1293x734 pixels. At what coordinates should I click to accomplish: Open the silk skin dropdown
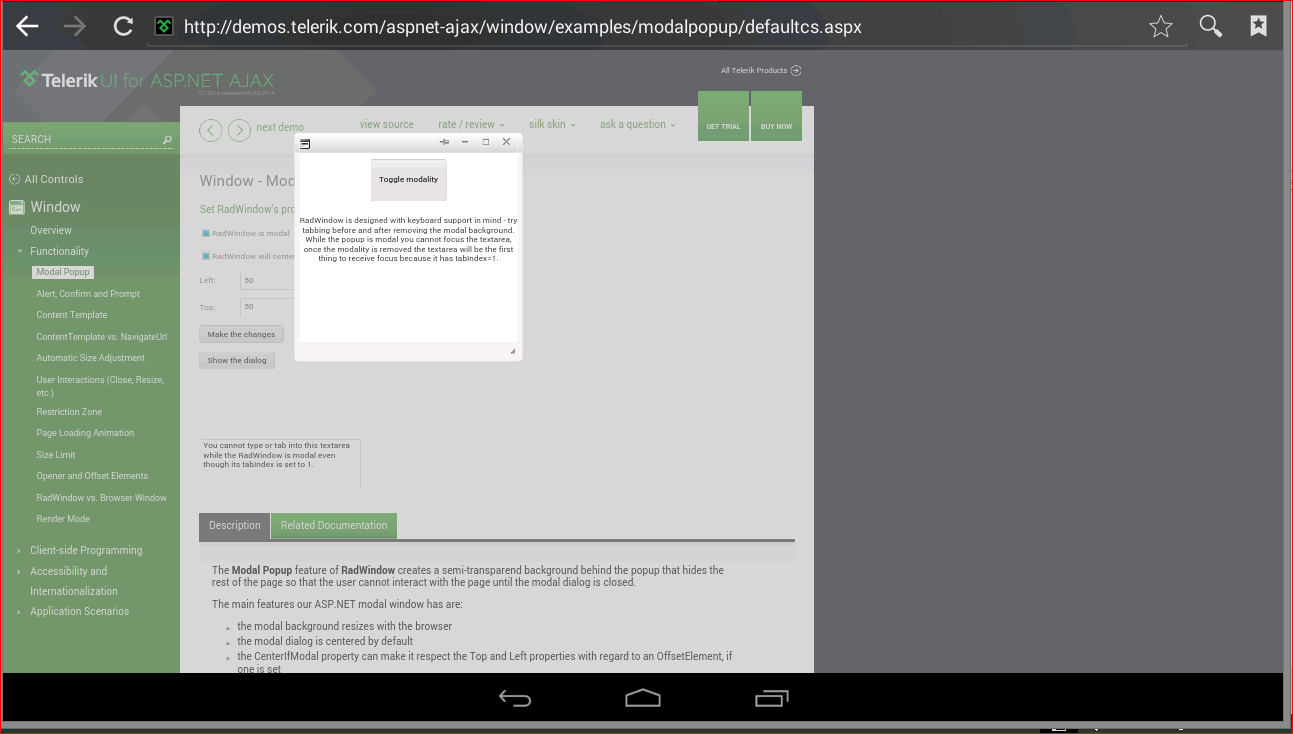click(553, 124)
